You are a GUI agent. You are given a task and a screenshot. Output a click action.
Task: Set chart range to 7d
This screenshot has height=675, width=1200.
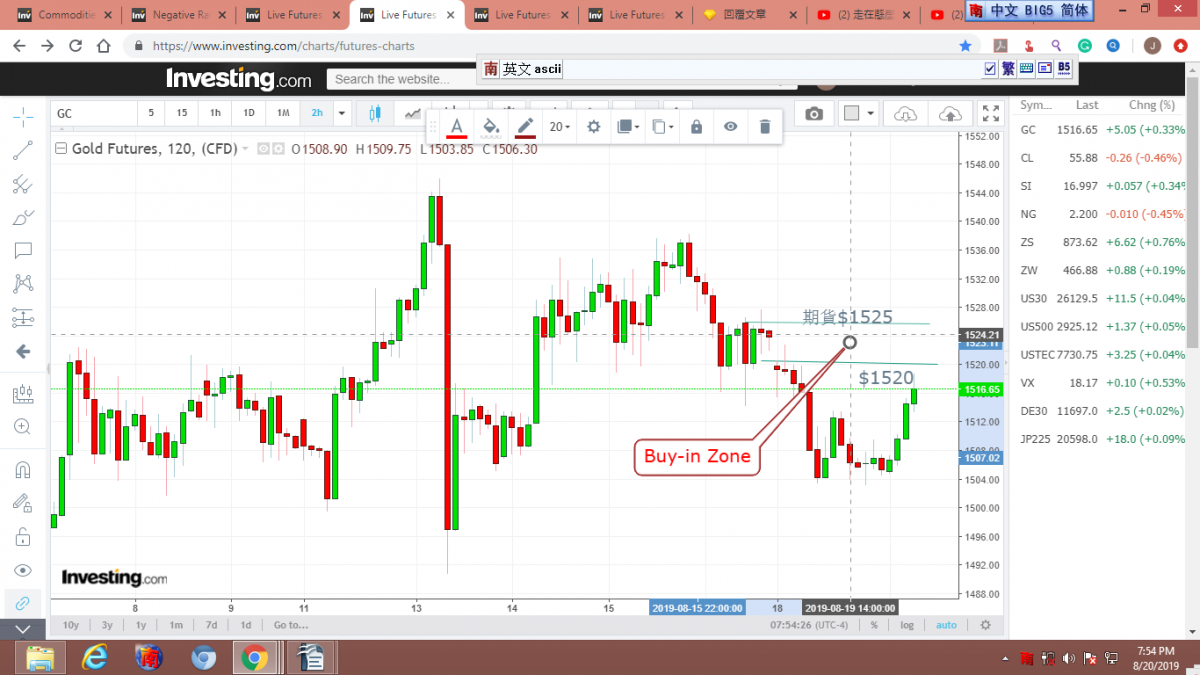coord(211,625)
